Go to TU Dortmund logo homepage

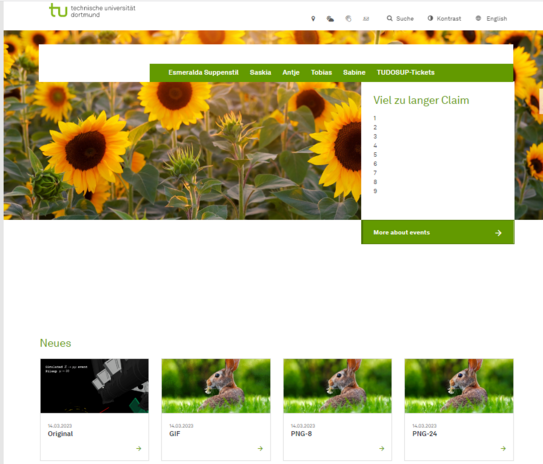coord(92,11)
